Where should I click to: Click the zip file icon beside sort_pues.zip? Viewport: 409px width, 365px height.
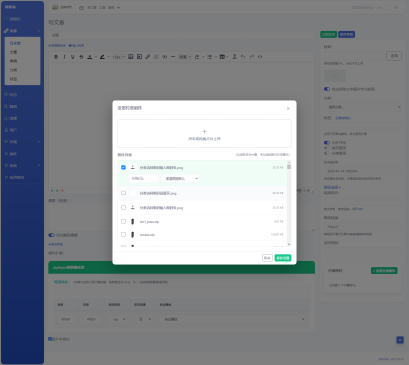point(132,221)
